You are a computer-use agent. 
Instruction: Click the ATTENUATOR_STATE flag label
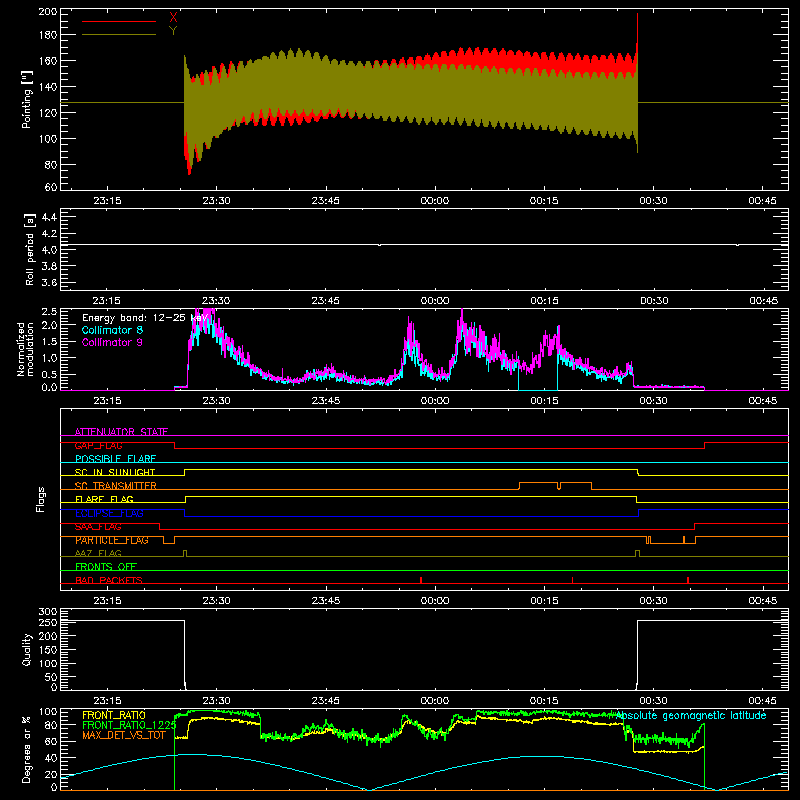121,432
